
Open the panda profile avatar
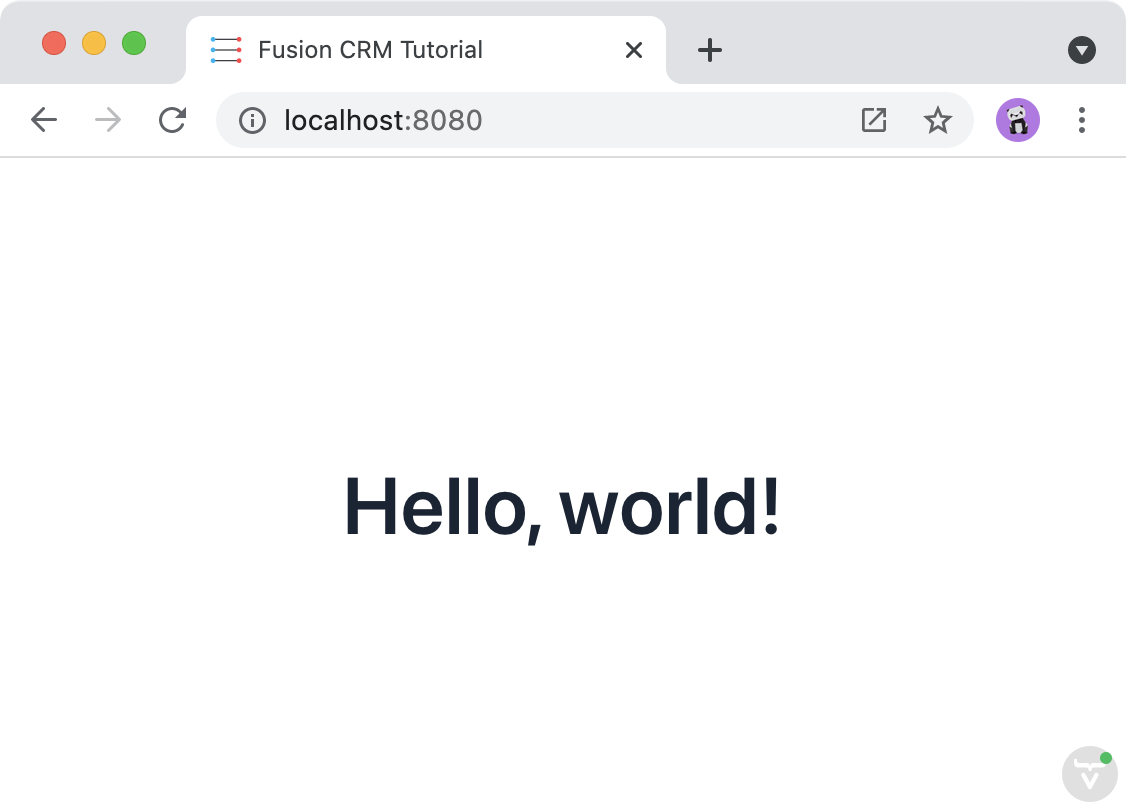click(1018, 119)
